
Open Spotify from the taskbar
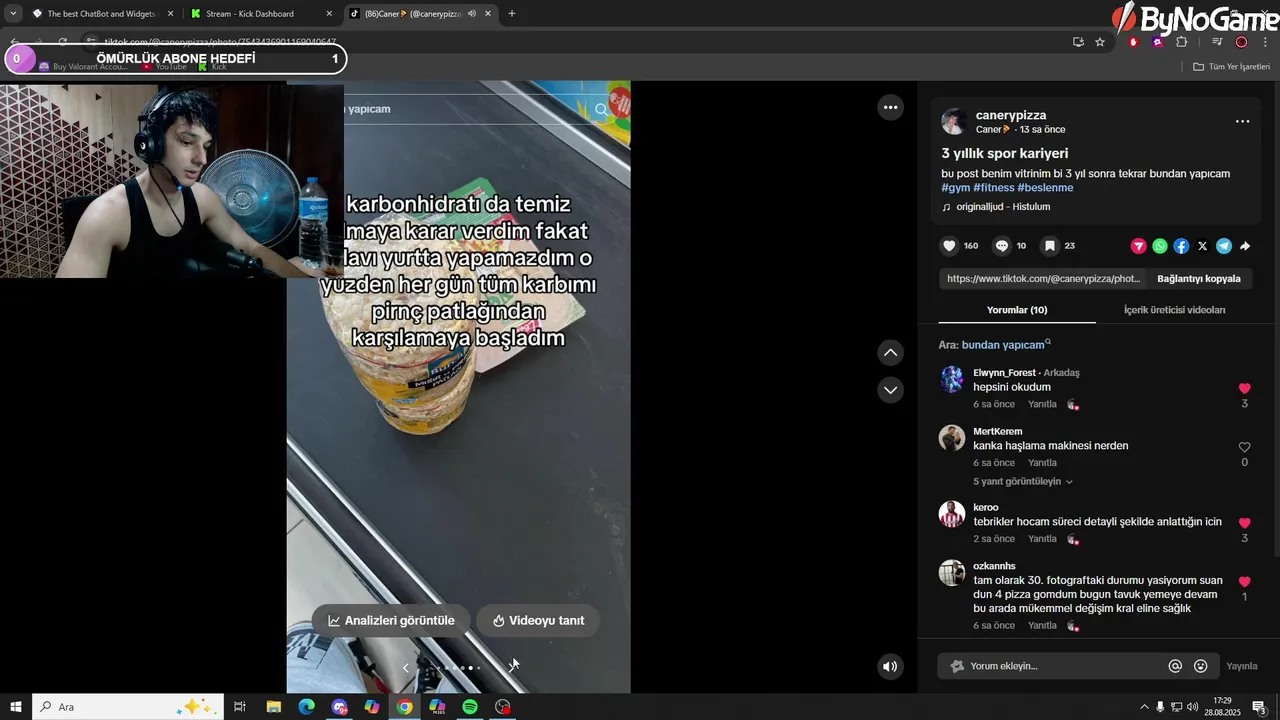point(470,707)
